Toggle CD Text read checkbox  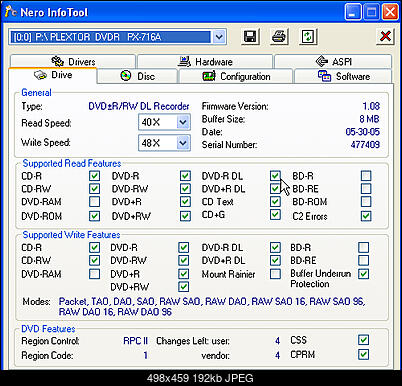pos(275,202)
